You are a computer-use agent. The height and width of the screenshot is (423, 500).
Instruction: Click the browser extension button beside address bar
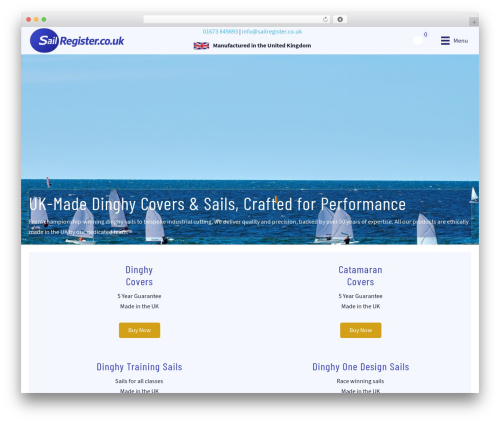(x=340, y=19)
